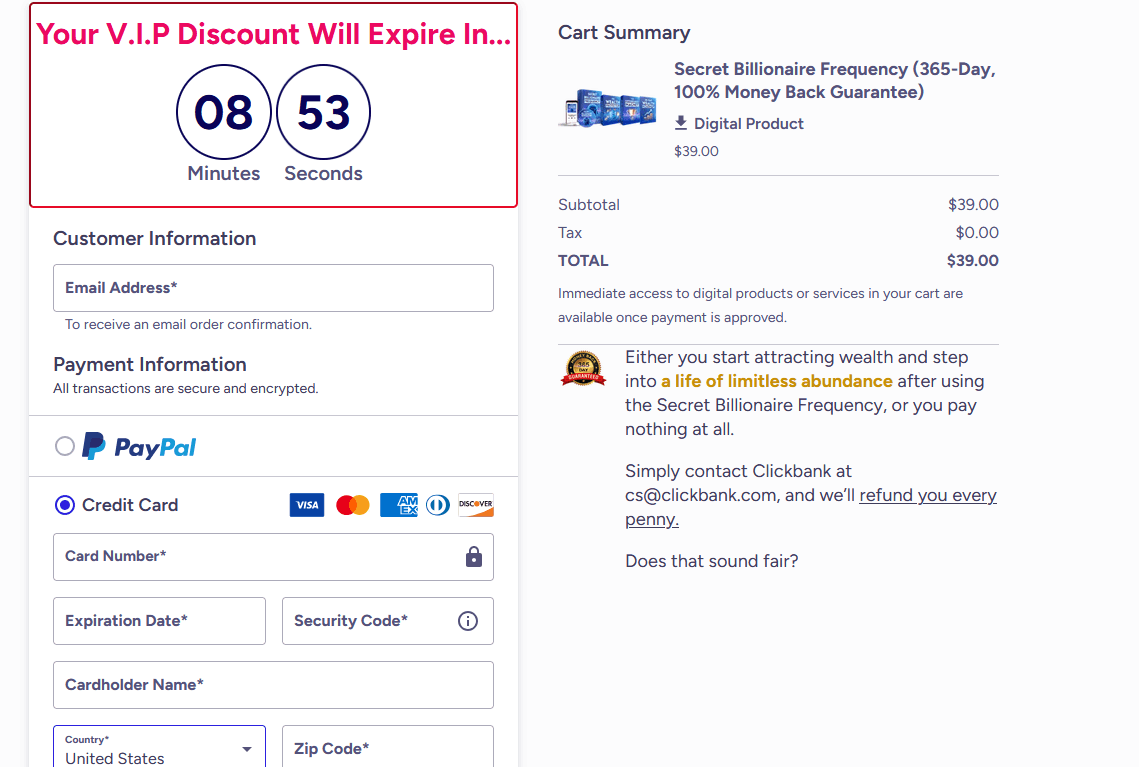Click the Security Code info icon
Screen dimensions: 1139x767
coord(467,621)
